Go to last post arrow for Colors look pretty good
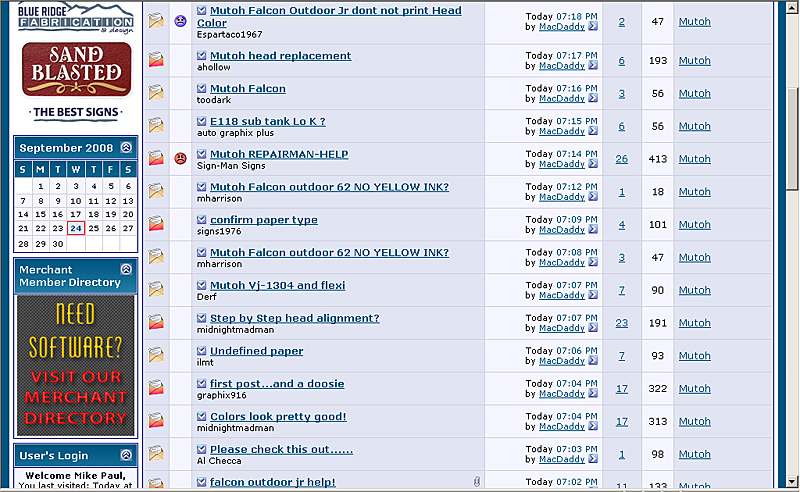Image resolution: width=800 pixels, height=492 pixels. tap(593, 426)
